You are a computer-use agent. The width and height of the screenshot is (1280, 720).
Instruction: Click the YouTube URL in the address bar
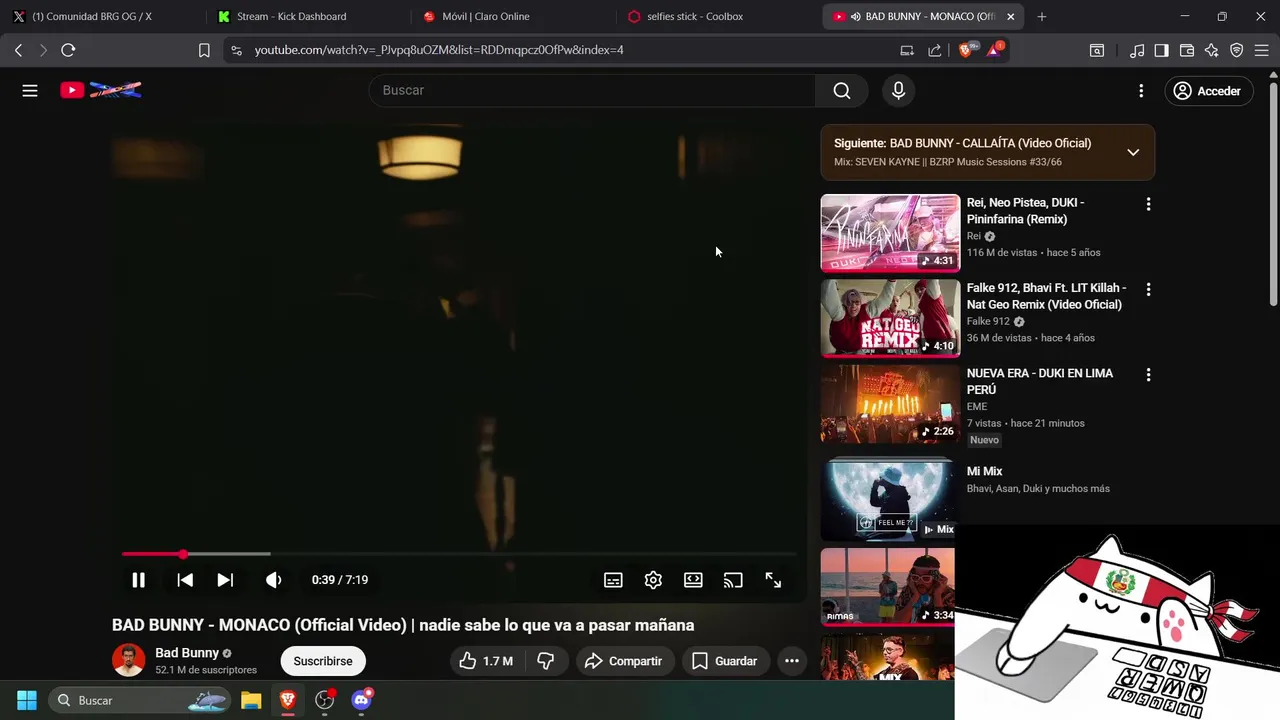[439, 50]
